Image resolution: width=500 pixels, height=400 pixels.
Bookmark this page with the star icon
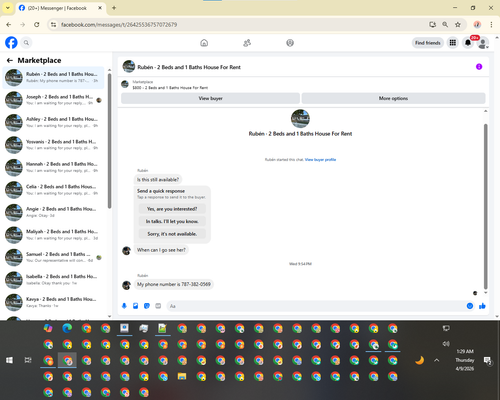pyautogui.click(x=458, y=25)
